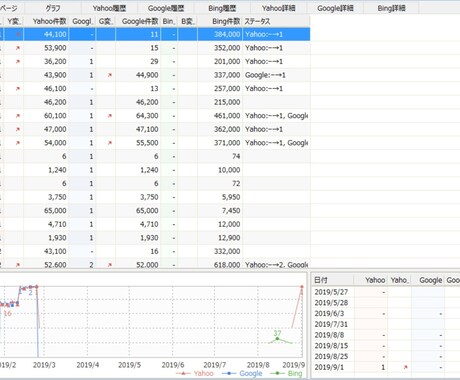This screenshot has height=380, width=460.
Task: Select the status cell Google:-→1
Action: click(276, 75)
